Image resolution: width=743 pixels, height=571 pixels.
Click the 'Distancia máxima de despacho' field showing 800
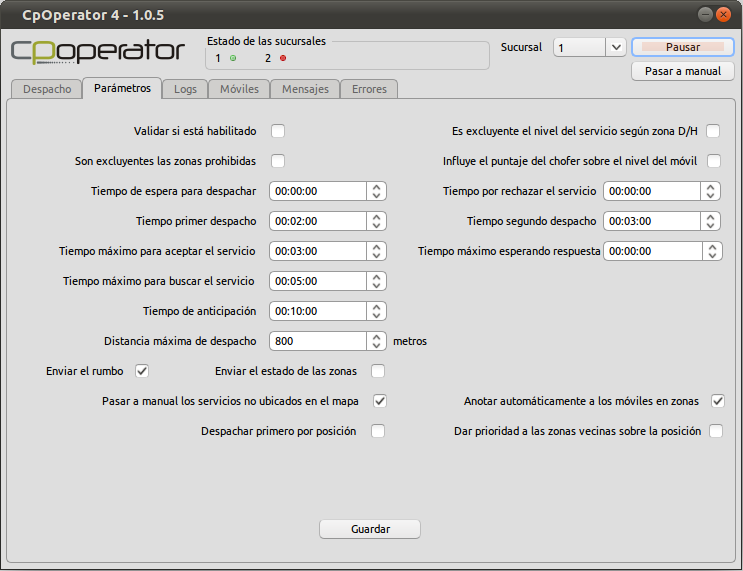coord(318,341)
